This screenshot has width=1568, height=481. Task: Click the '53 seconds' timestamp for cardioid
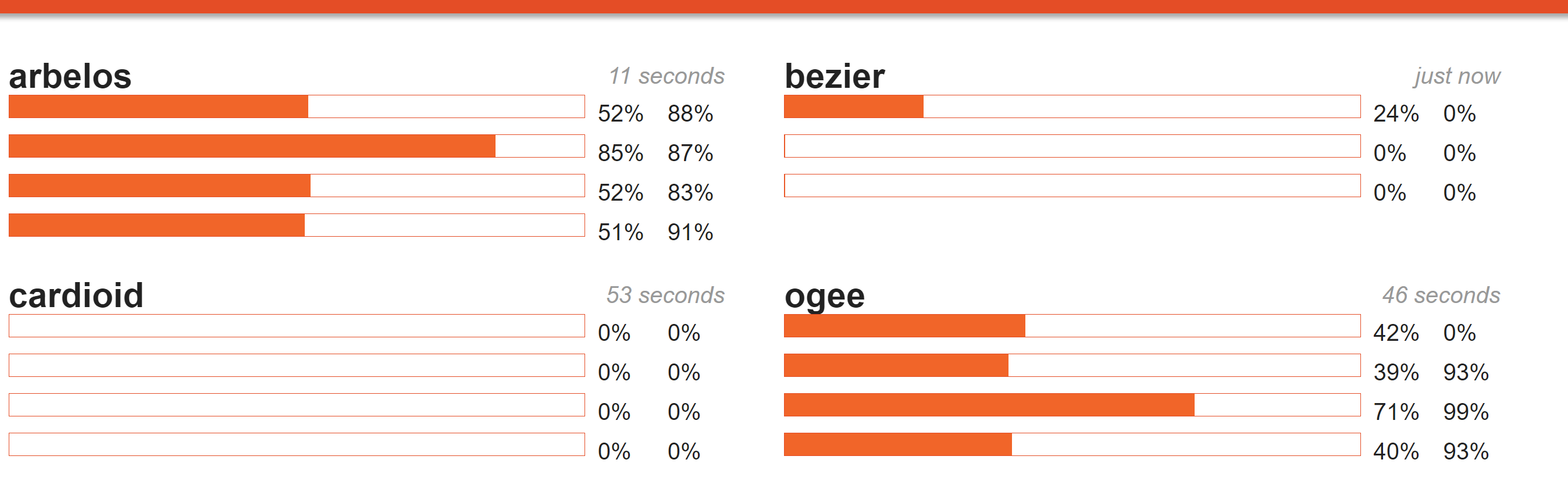pyautogui.click(x=665, y=295)
